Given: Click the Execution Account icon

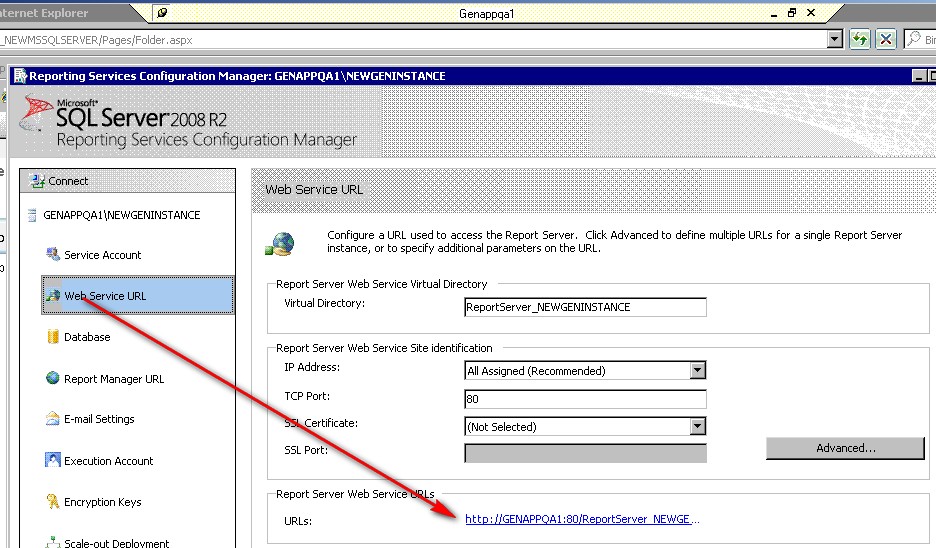Looking at the screenshot, I should pos(53,460).
